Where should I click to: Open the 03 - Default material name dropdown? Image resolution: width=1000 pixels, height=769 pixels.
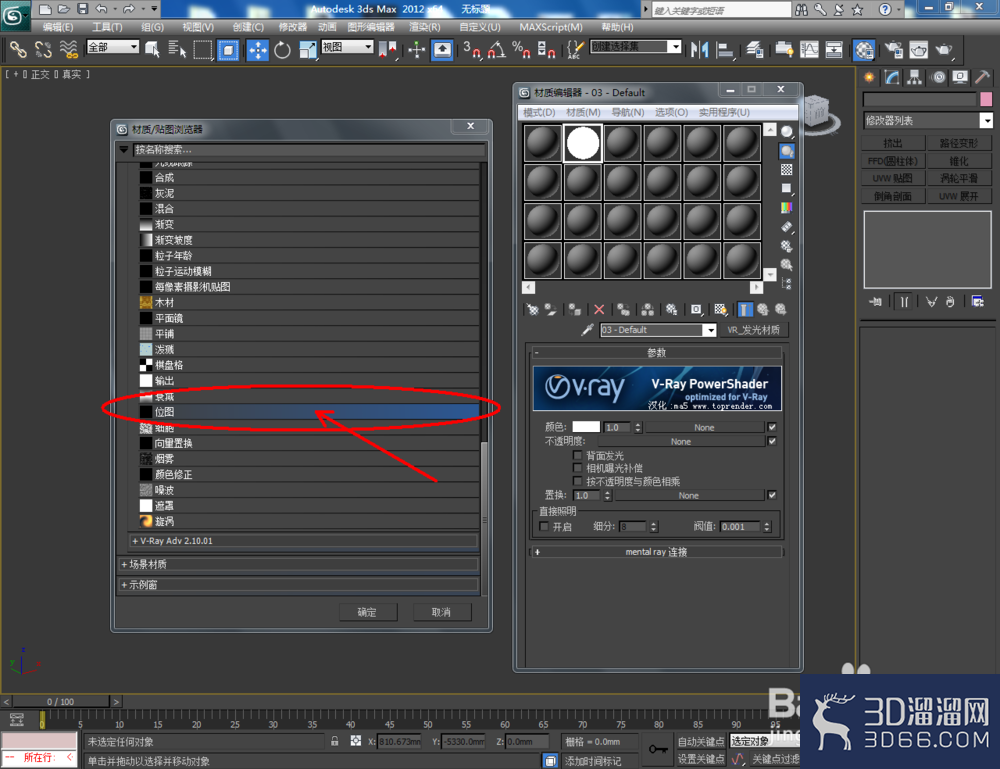tap(709, 330)
